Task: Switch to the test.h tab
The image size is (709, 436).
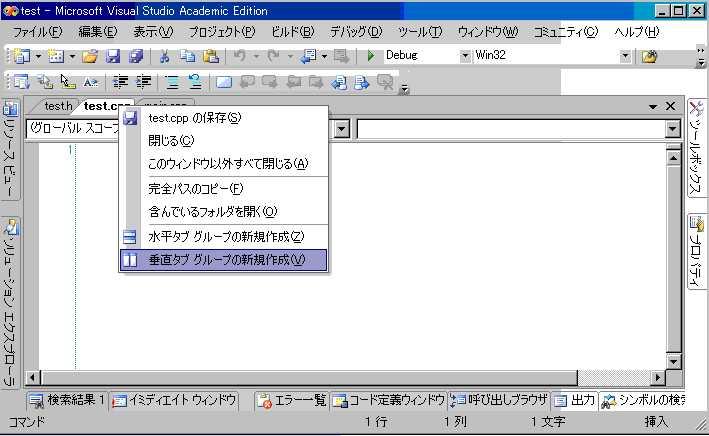Action: coord(57,106)
